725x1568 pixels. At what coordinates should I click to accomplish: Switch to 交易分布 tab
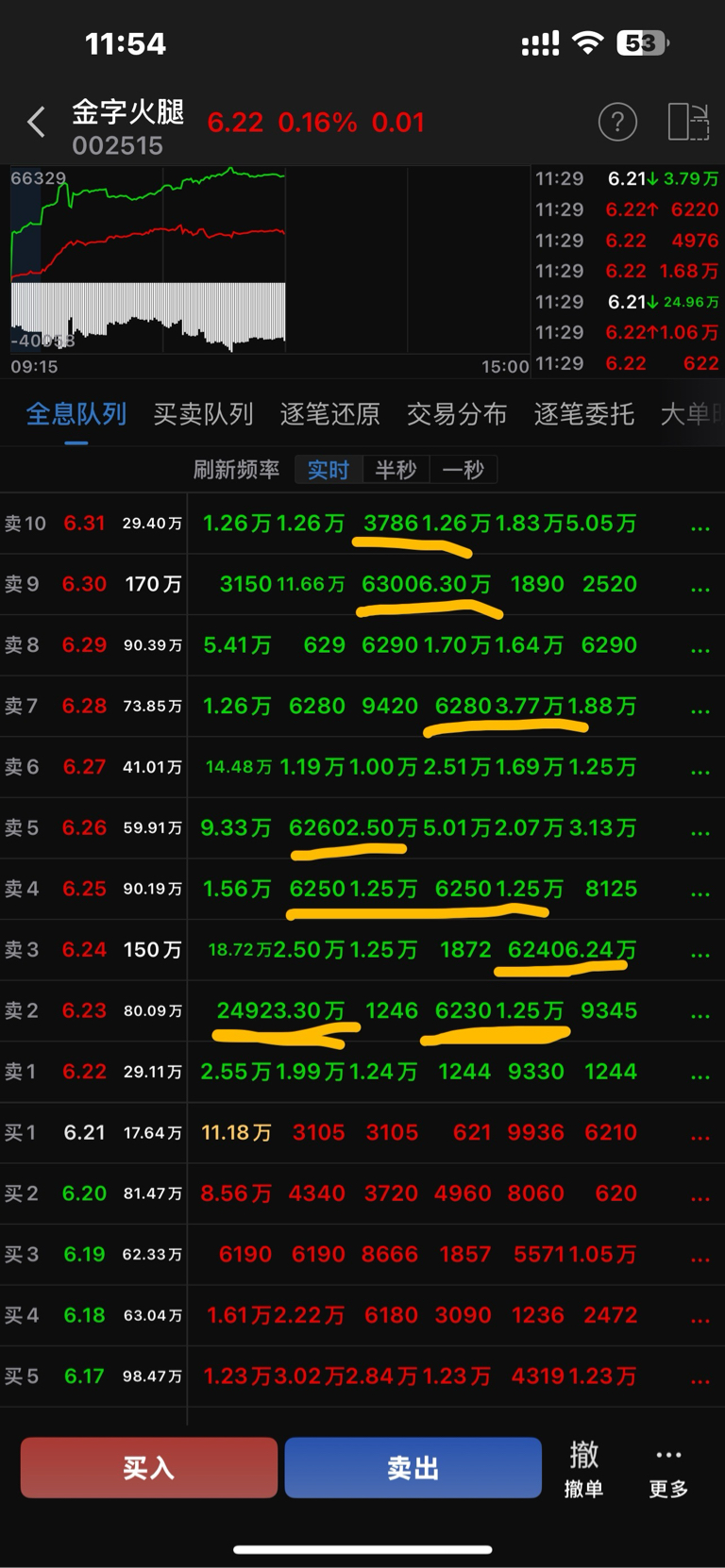click(x=457, y=414)
